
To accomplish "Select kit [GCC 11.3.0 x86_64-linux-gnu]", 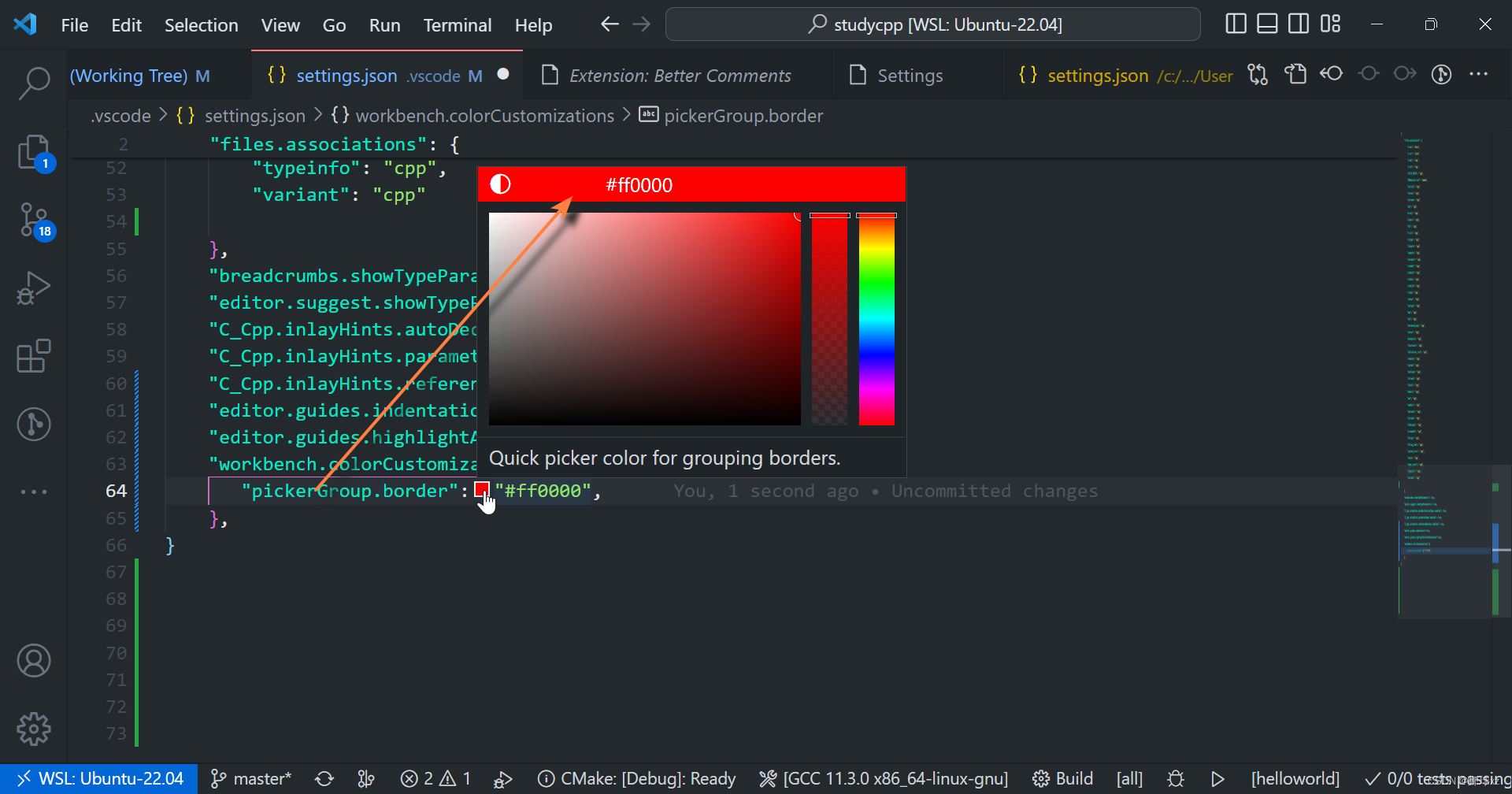I will [884, 778].
